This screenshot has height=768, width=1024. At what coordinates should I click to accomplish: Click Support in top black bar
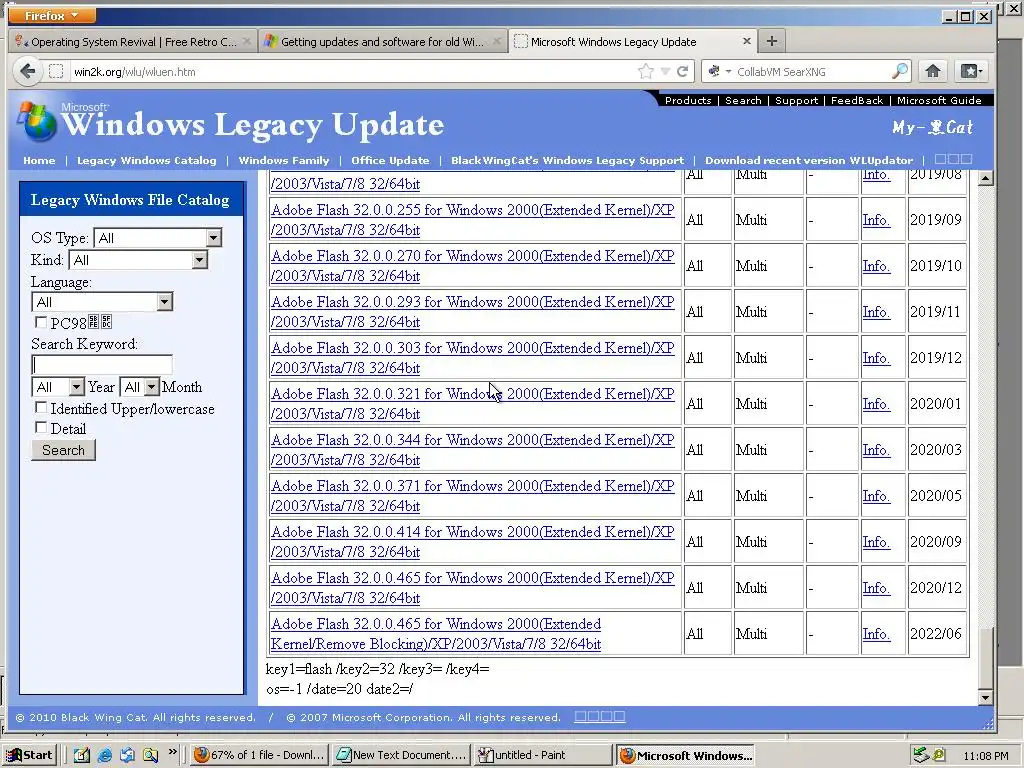[796, 100]
